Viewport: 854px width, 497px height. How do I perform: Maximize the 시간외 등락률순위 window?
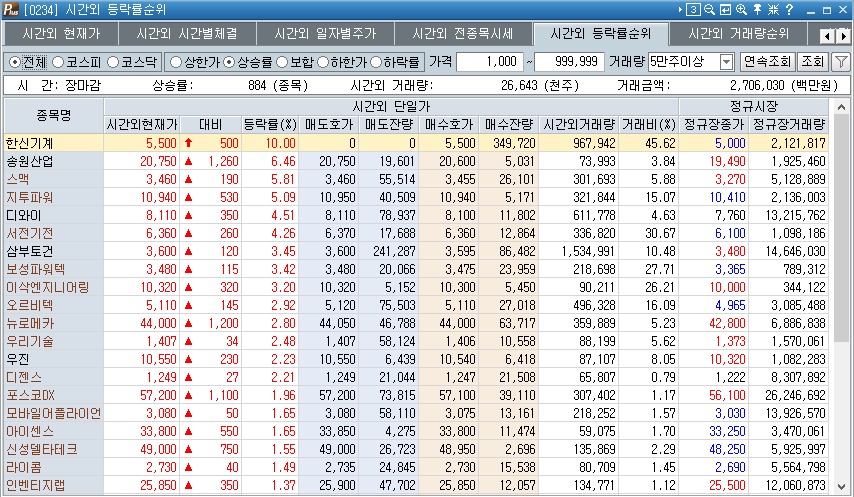827,10
